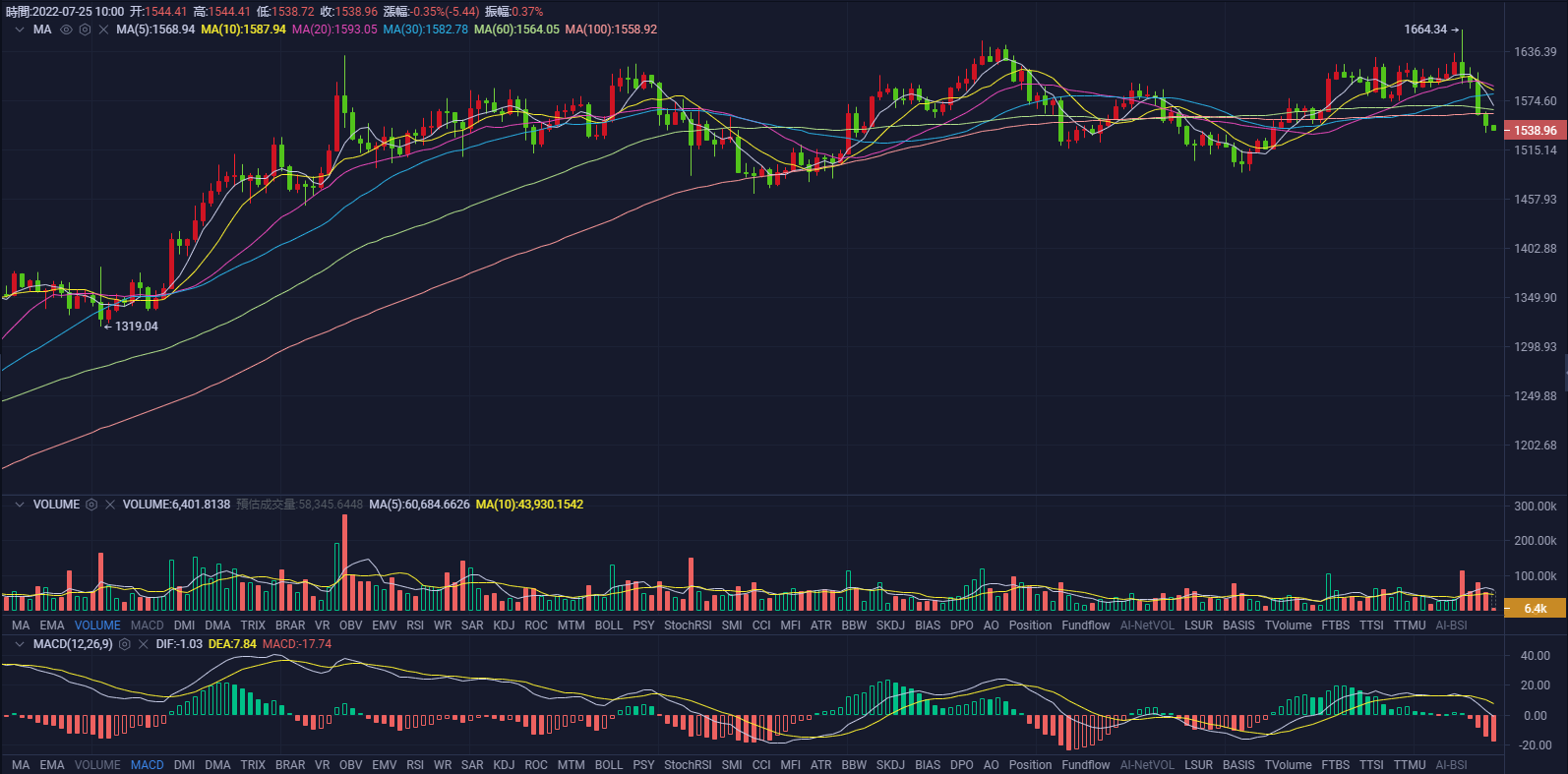Select BIAS tab in bottom indicator row
The image size is (1568, 774).
click(x=928, y=765)
